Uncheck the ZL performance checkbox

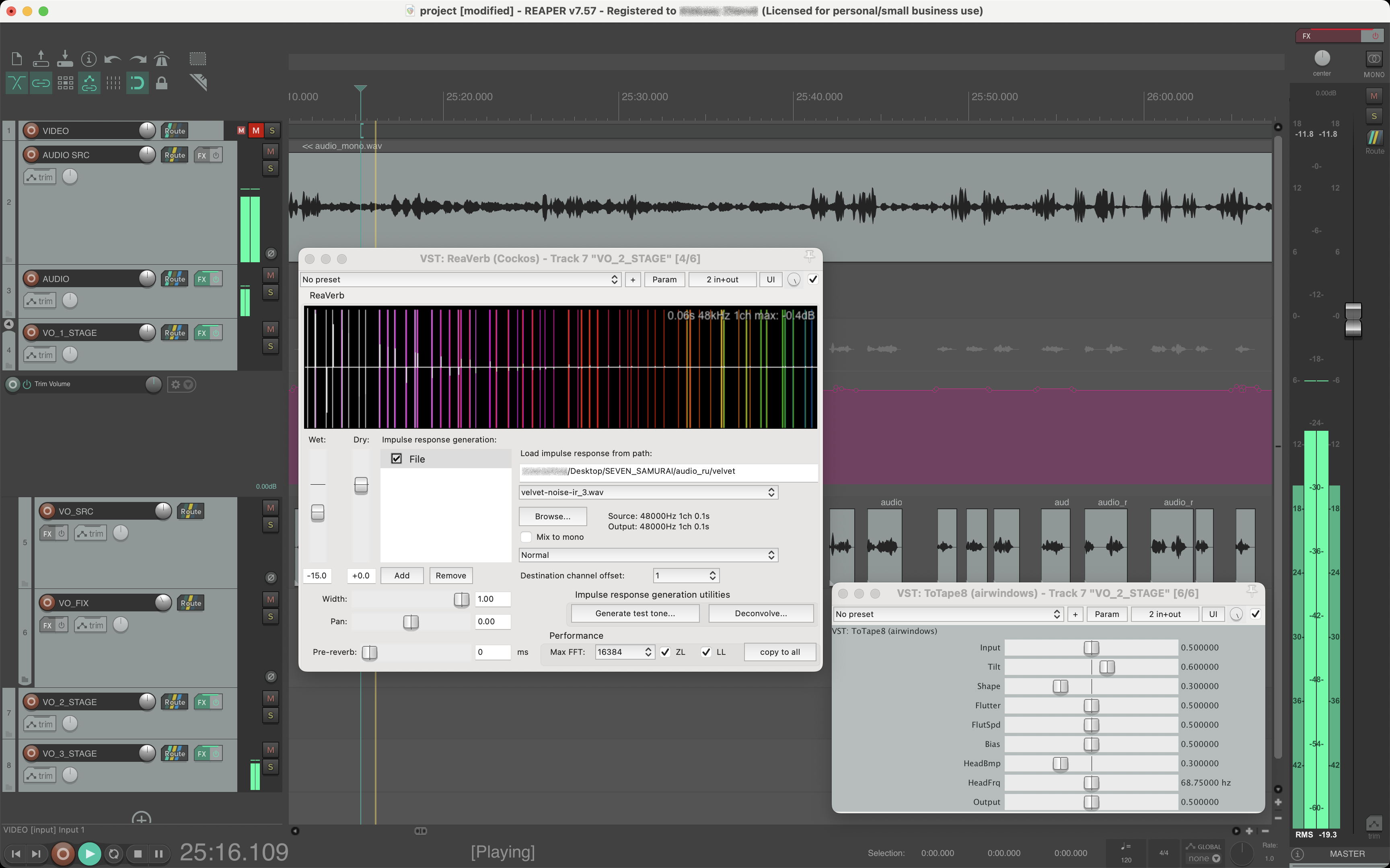pos(665,652)
